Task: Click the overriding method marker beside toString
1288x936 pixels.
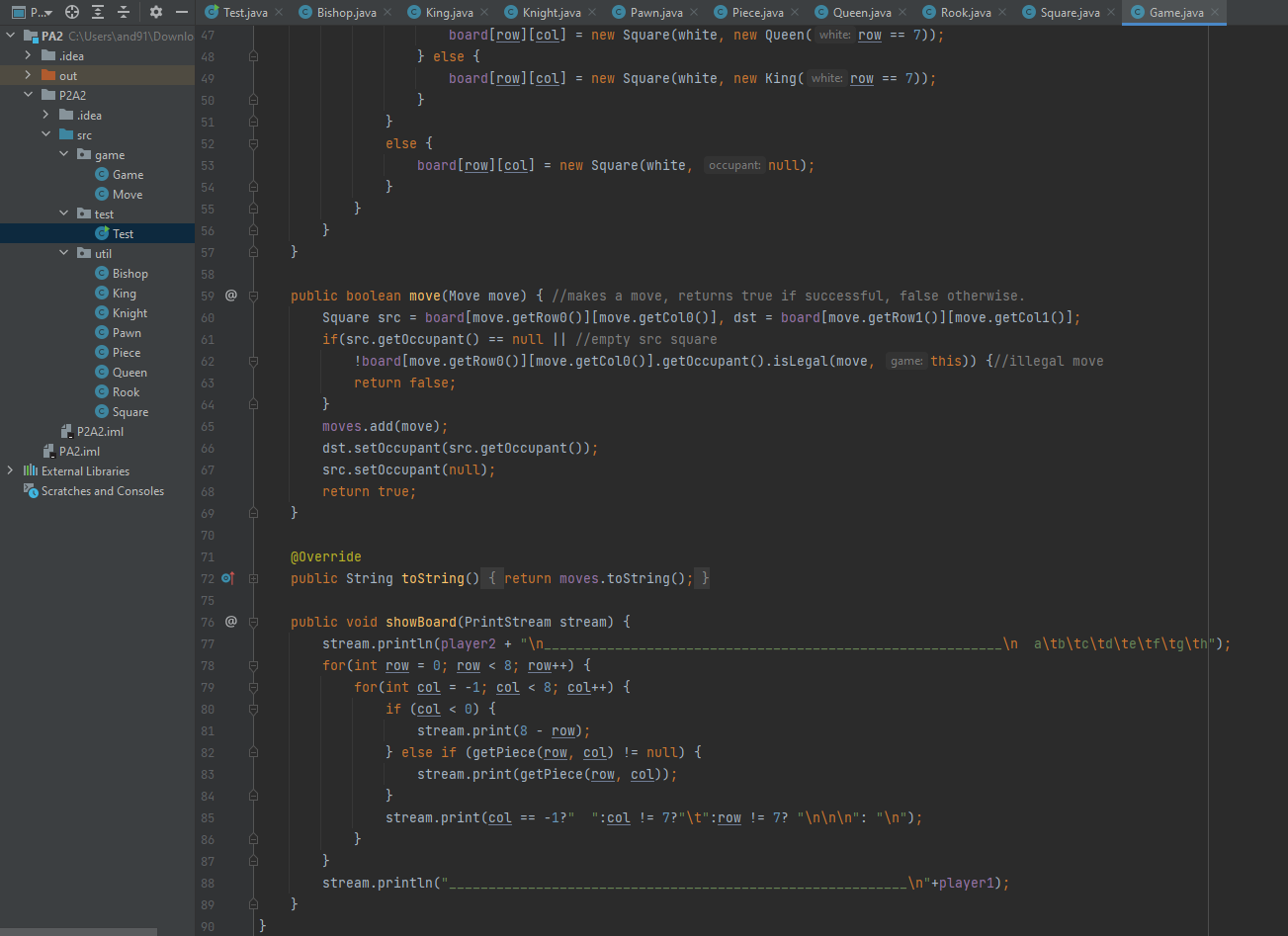Action: point(226,578)
